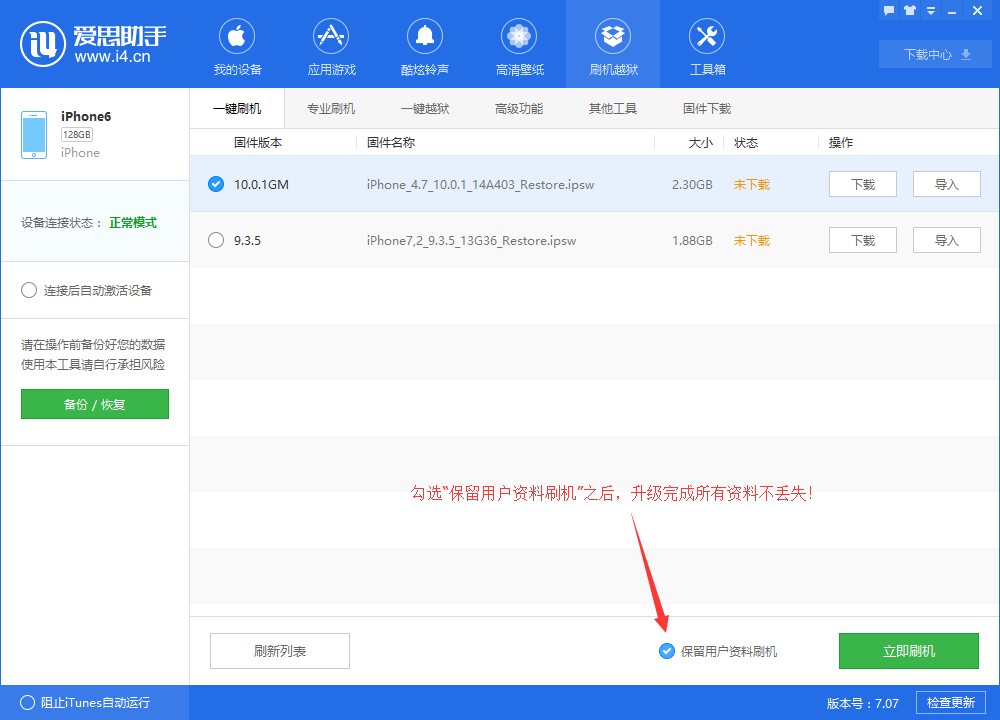The width and height of the screenshot is (1000, 720).
Task: Expand the title bar chevron menu
Action: point(932,10)
